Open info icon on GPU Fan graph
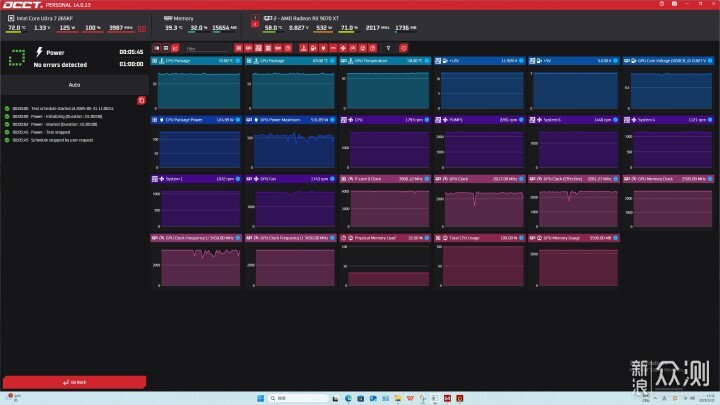The image size is (720, 405). click(x=332, y=179)
